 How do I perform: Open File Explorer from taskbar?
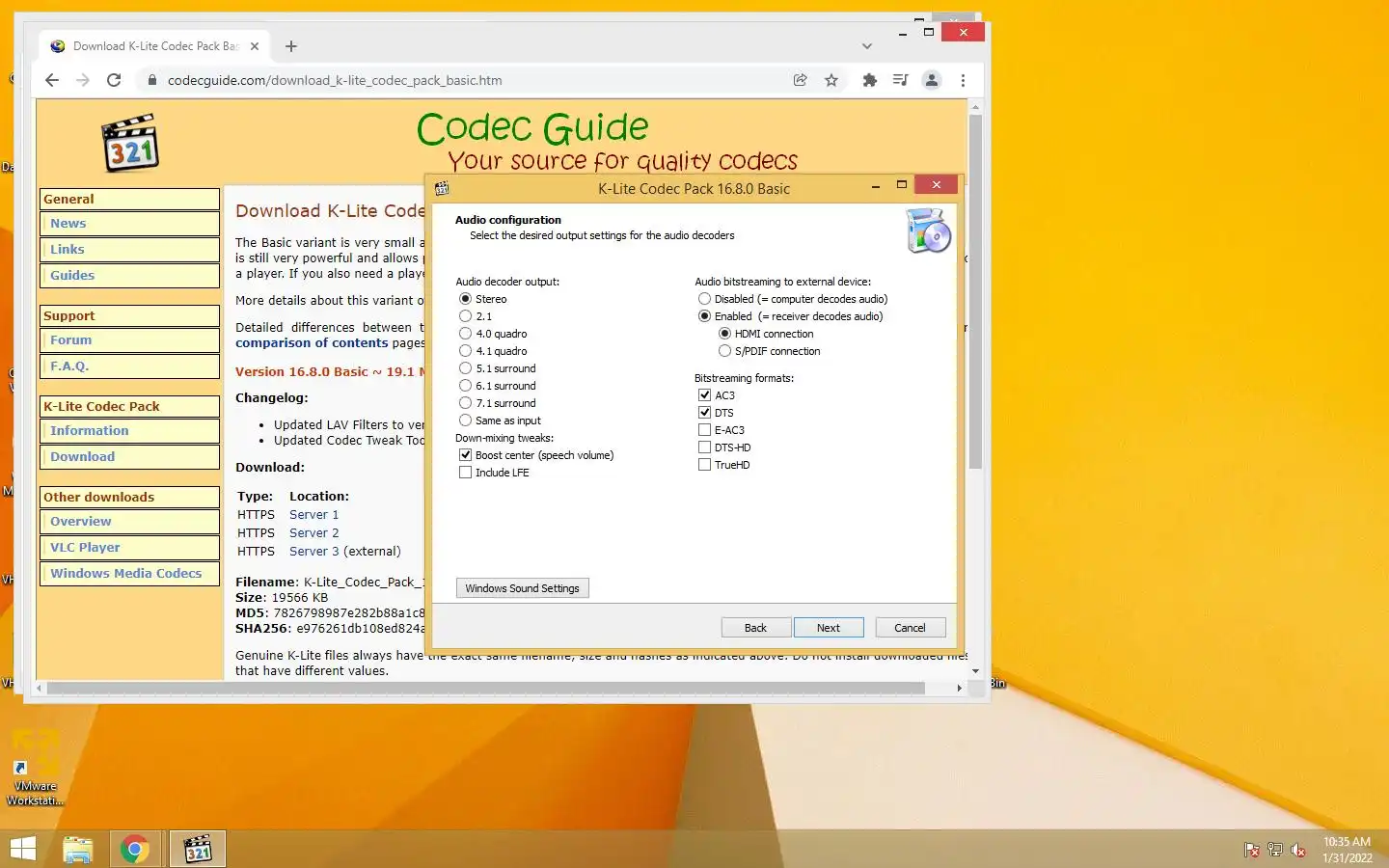pyautogui.click(x=78, y=849)
